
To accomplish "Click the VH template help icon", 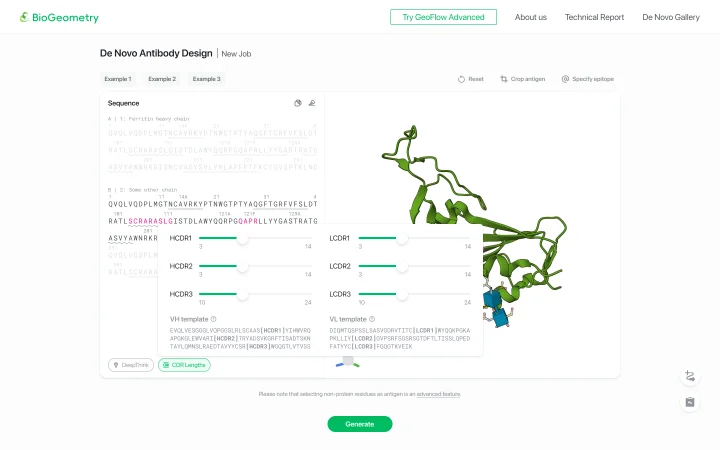I will [x=214, y=319].
